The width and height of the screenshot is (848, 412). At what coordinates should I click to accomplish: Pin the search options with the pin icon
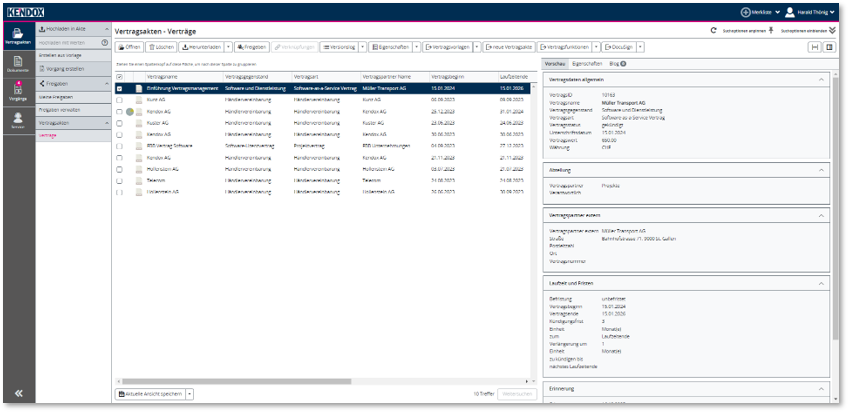770,32
